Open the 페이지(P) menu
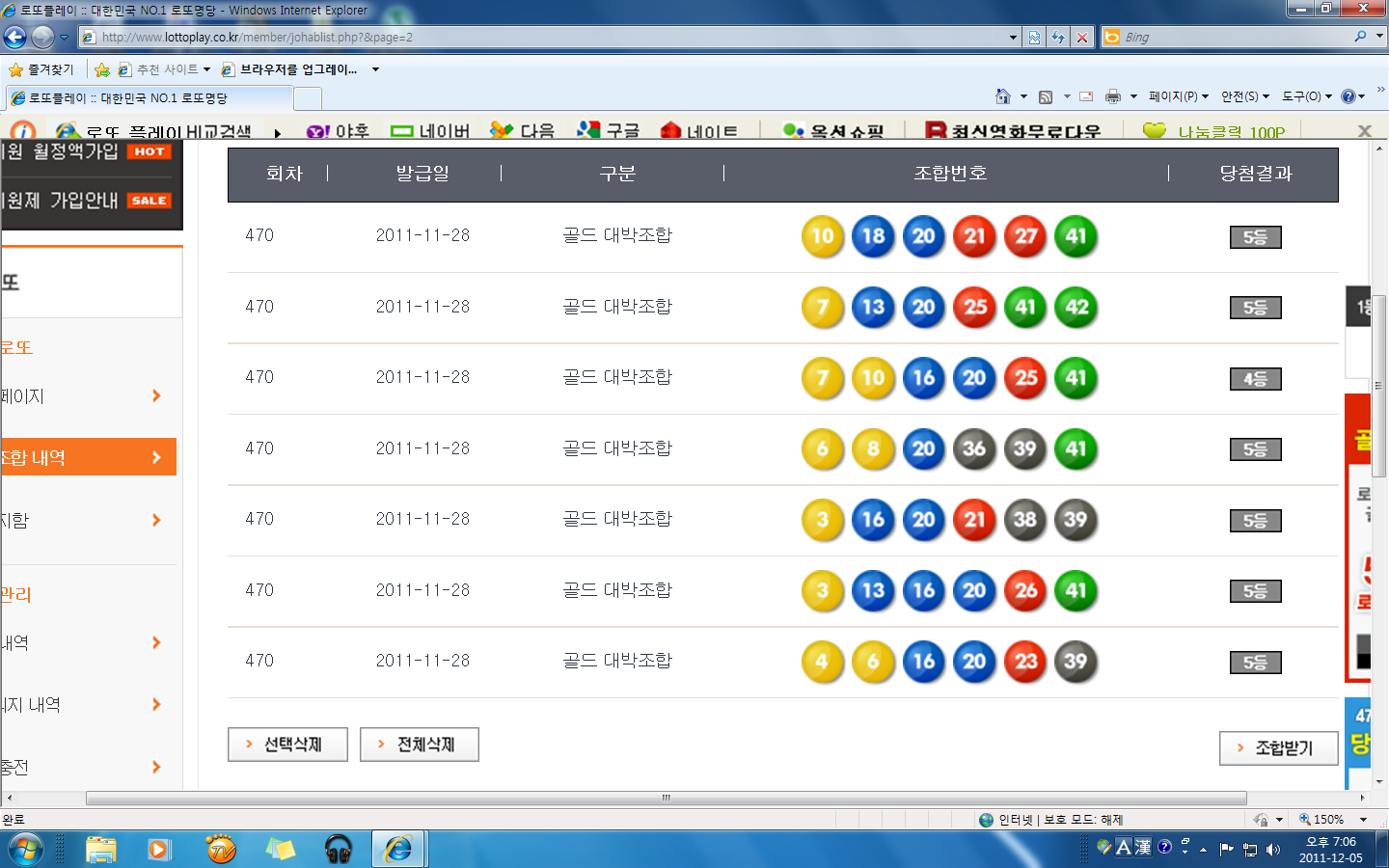 (1178, 96)
